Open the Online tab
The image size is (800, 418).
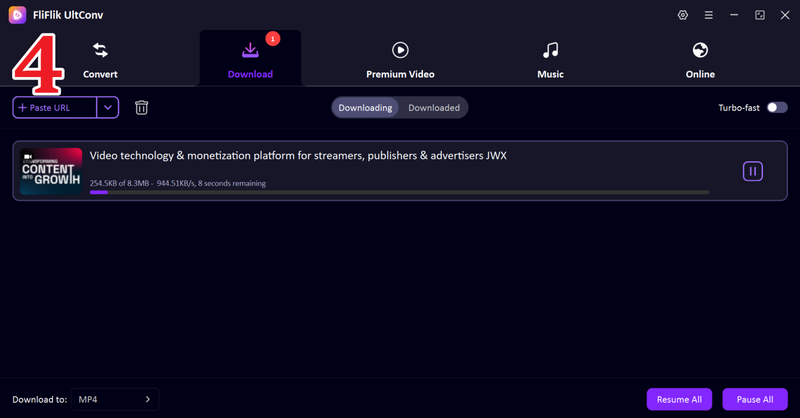point(700,60)
